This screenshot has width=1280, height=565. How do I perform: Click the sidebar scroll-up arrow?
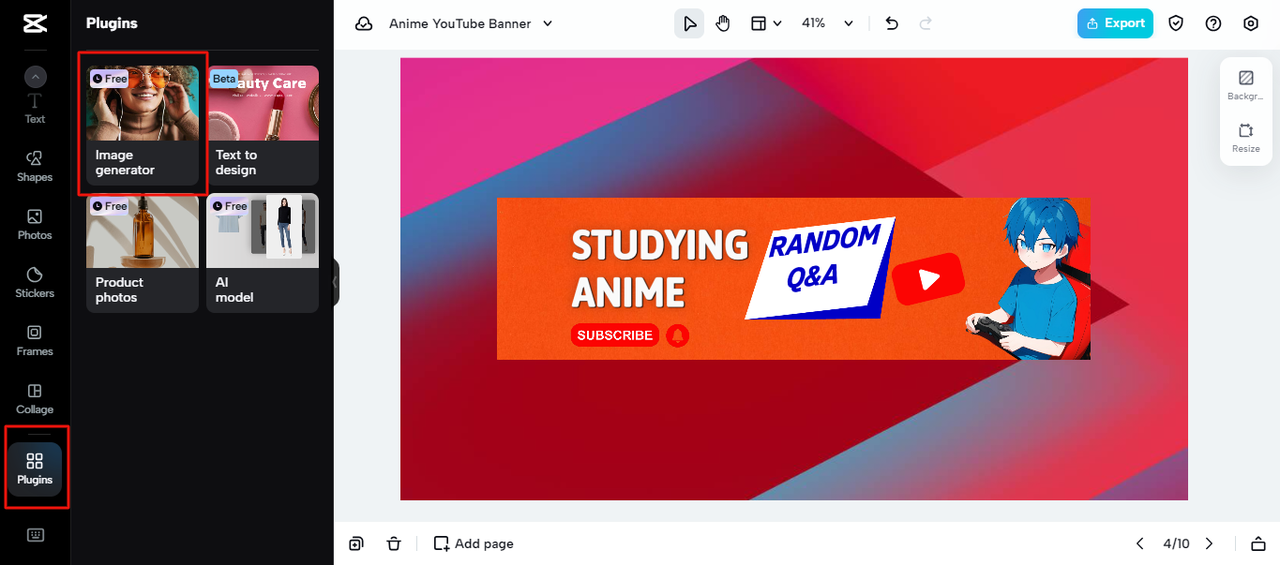(35, 76)
